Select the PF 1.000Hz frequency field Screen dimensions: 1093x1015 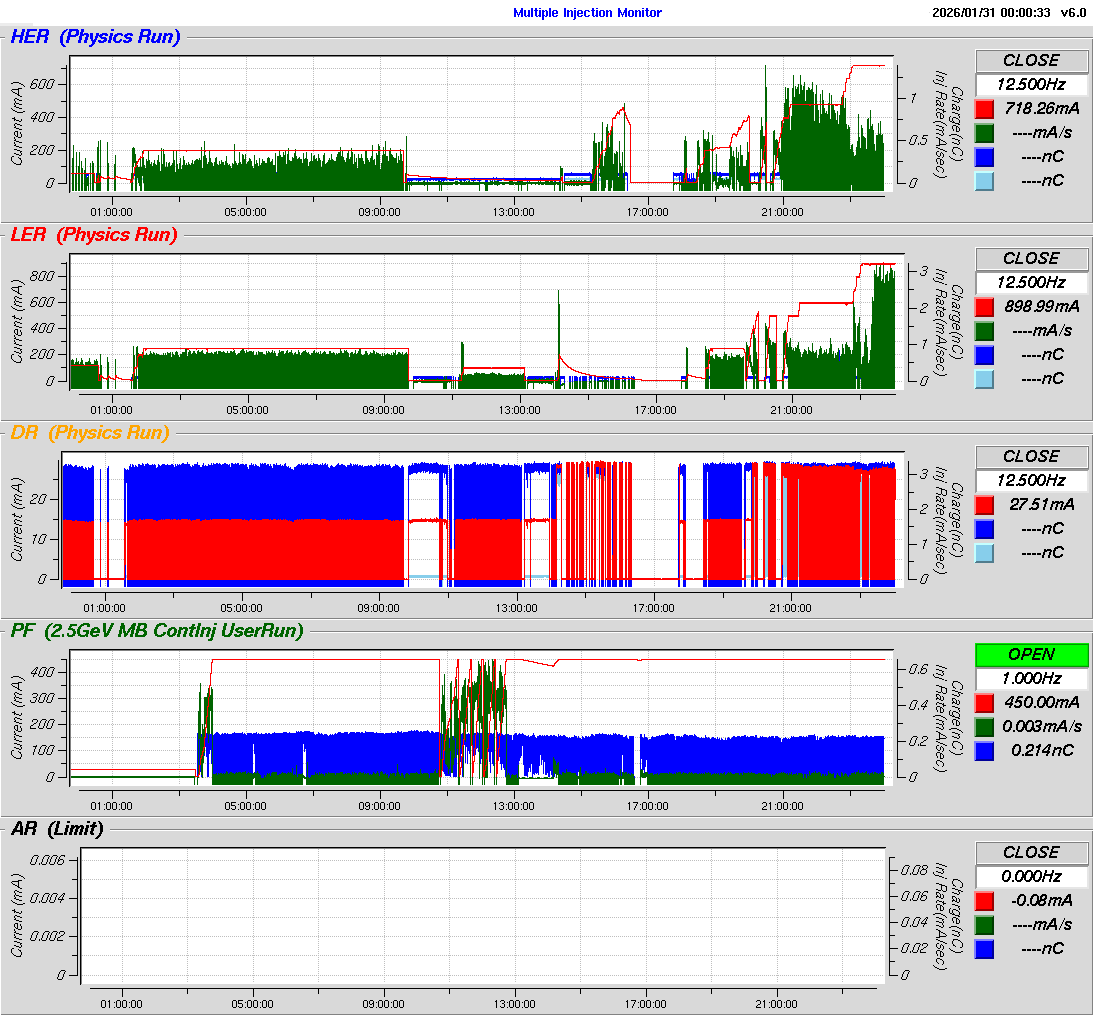(1031, 678)
